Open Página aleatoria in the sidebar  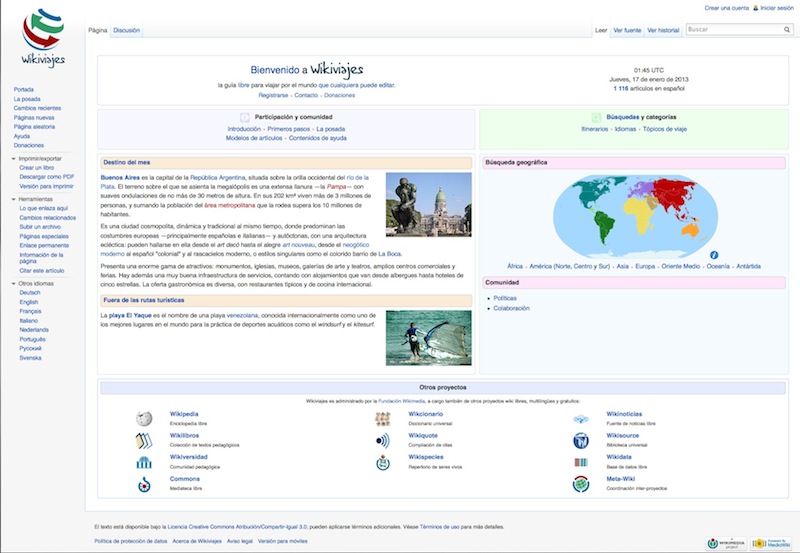click(x=34, y=127)
